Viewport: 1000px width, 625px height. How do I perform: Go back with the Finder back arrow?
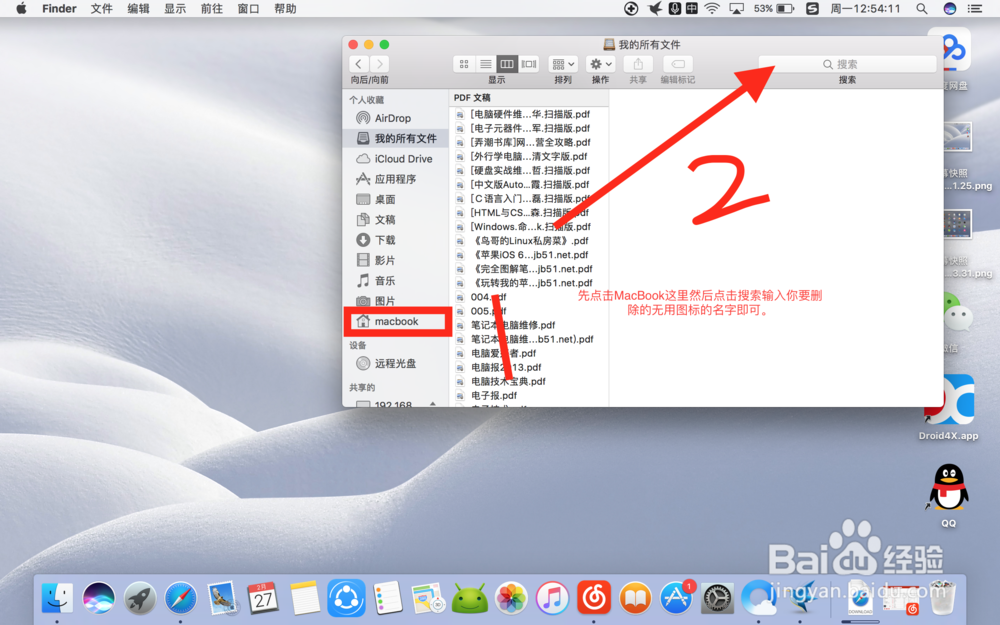359,64
